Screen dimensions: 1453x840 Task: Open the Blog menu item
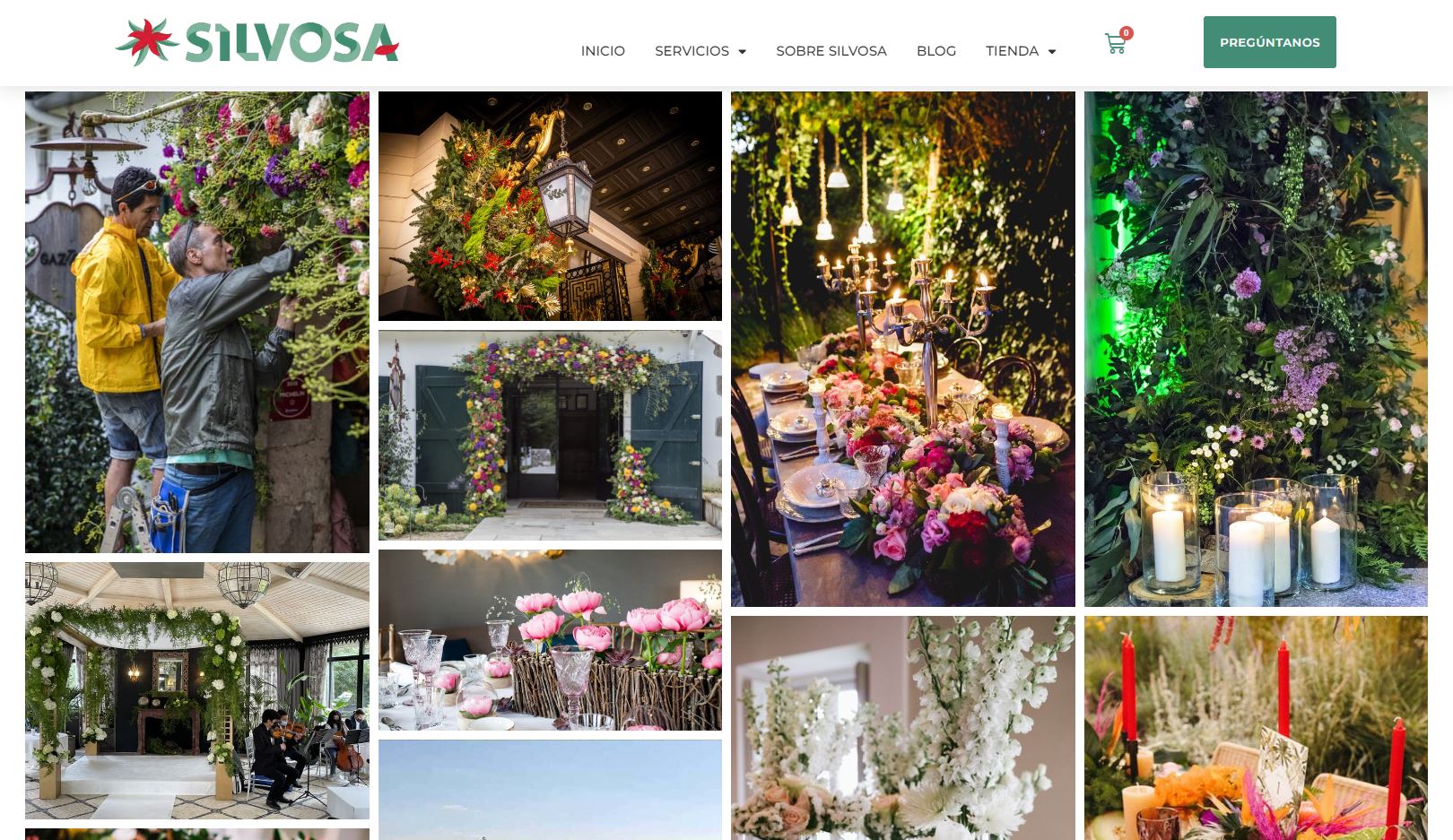pos(936,51)
